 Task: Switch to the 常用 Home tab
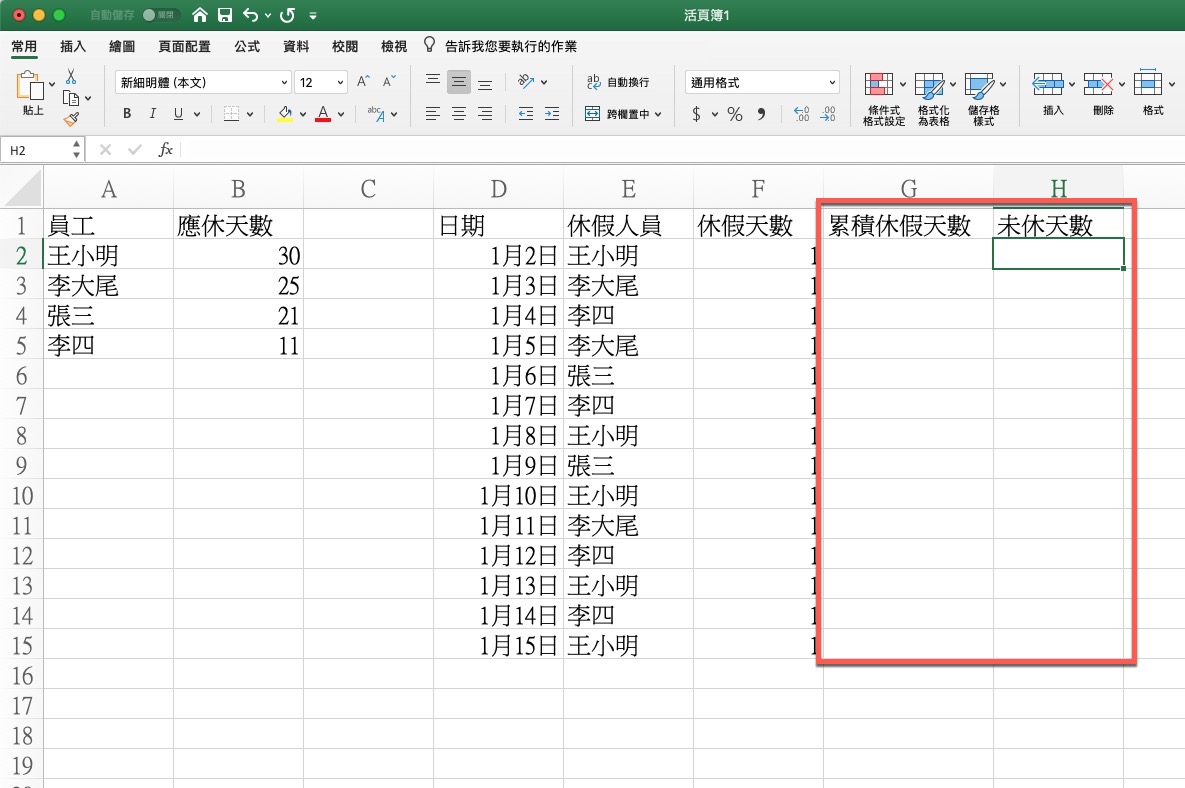[24, 46]
